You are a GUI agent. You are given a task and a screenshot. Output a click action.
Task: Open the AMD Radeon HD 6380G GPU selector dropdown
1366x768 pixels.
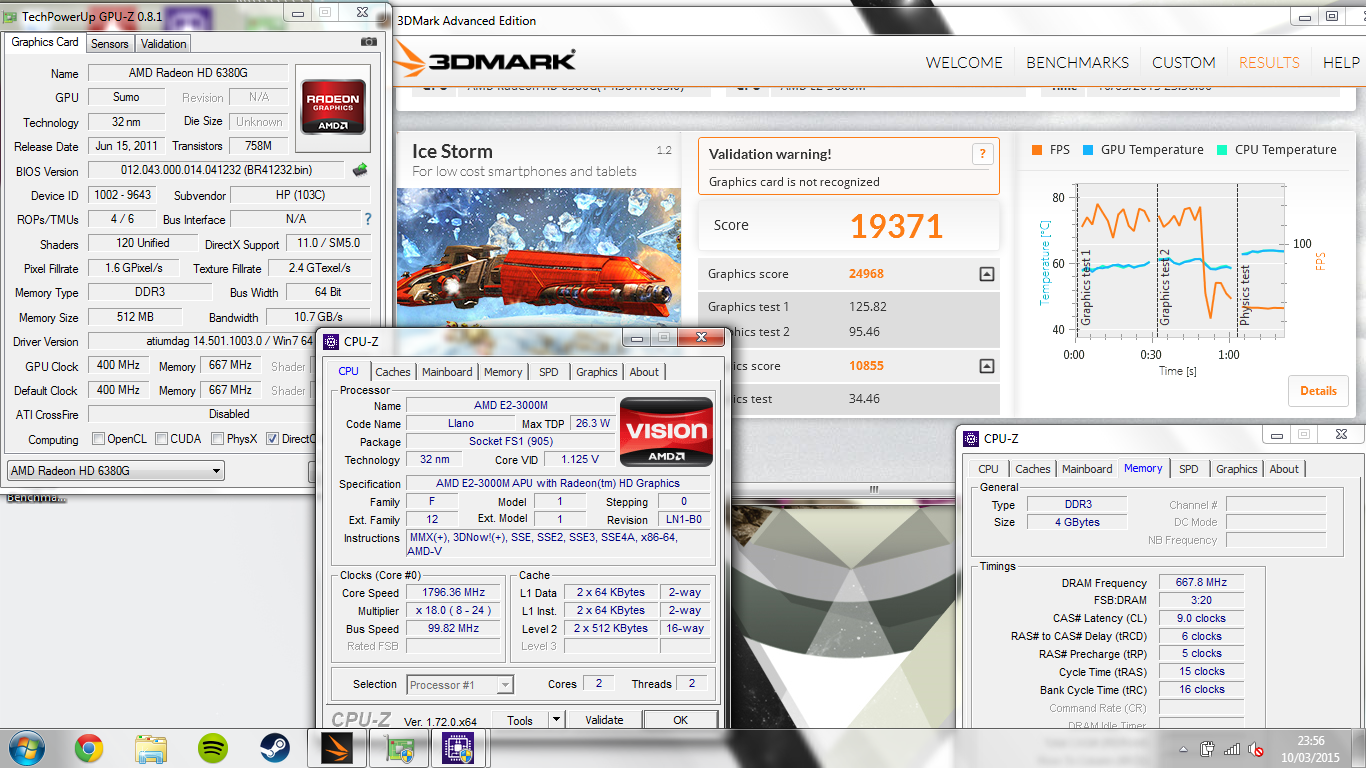pyautogui.click(x=115, y=471)
